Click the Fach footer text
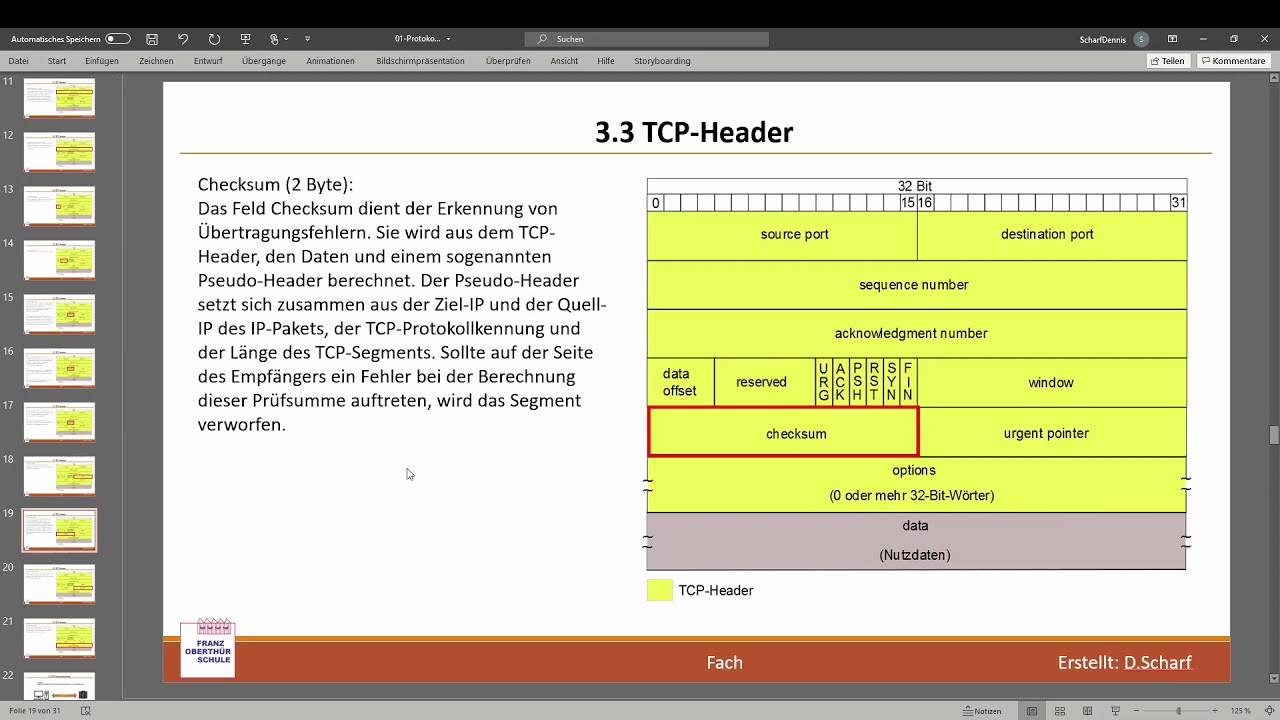 (724, 662)
